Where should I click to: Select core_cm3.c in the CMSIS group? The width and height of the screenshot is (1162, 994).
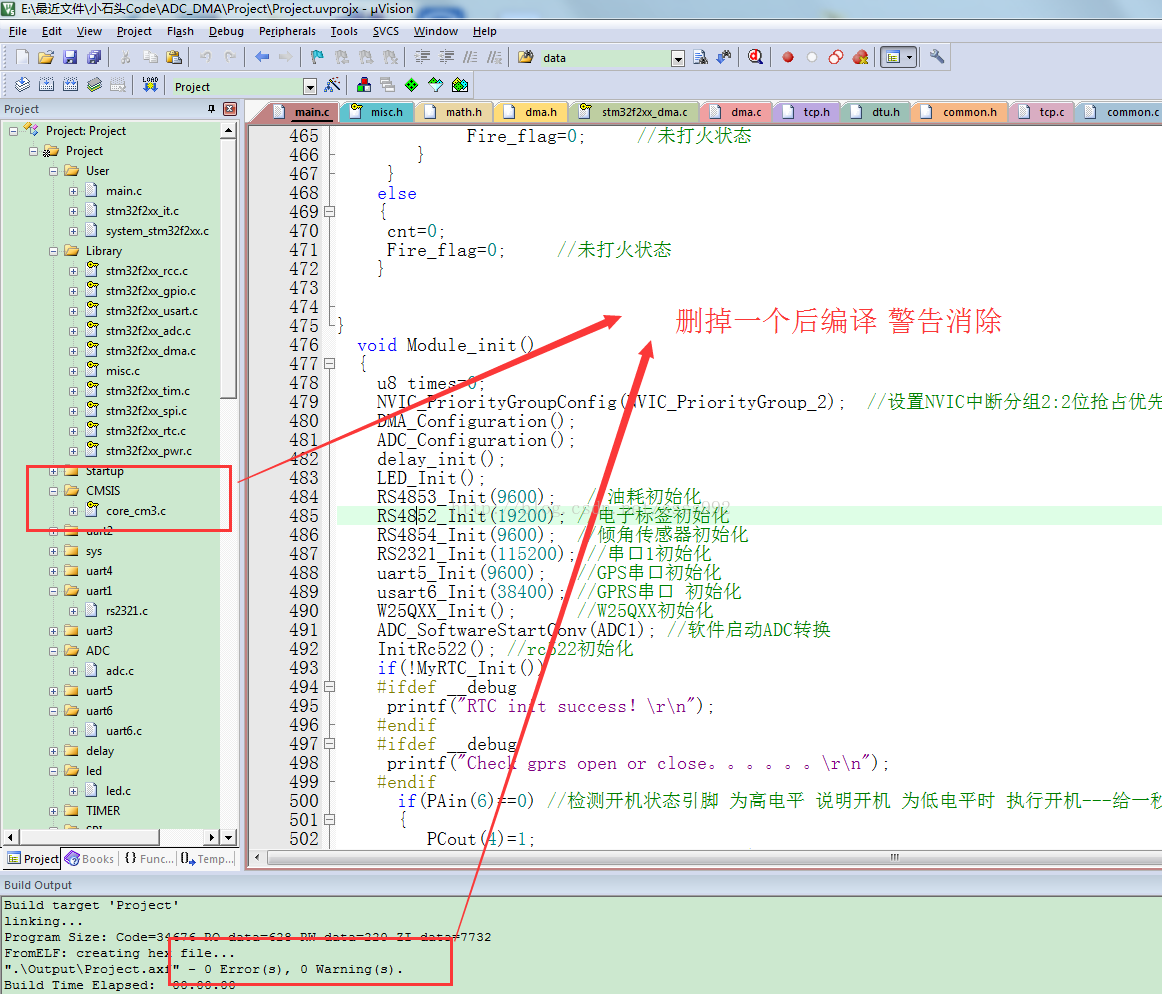pos(135,511)
